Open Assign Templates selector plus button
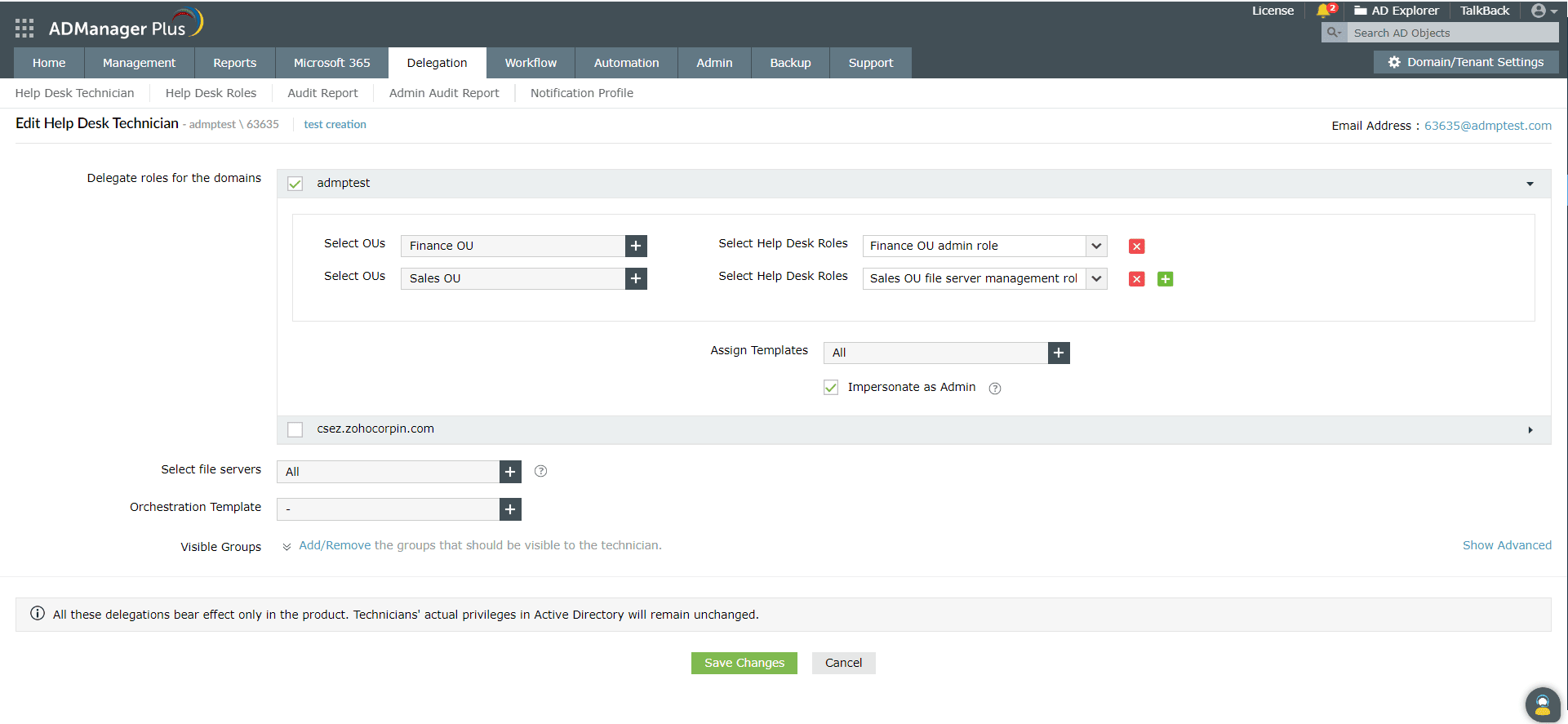 (1059, 353)
